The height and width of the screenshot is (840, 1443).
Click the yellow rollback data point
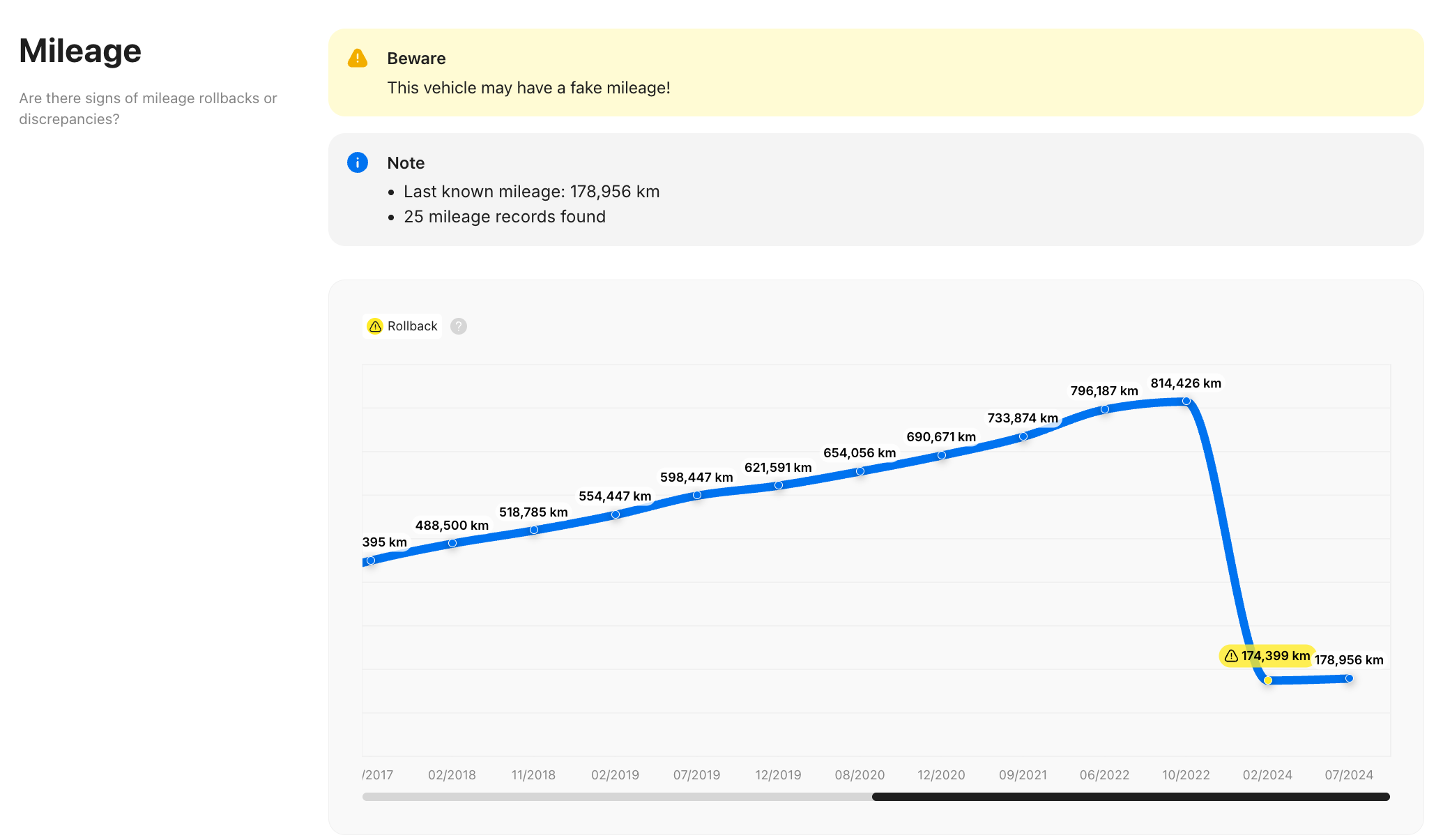[x=1268, y=680]
